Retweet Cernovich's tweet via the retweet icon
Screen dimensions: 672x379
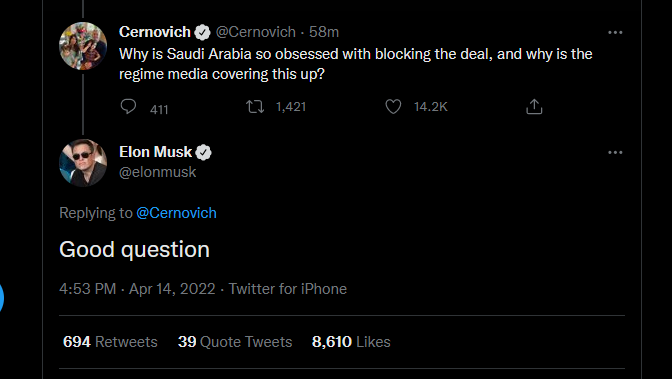pos(255,106)
